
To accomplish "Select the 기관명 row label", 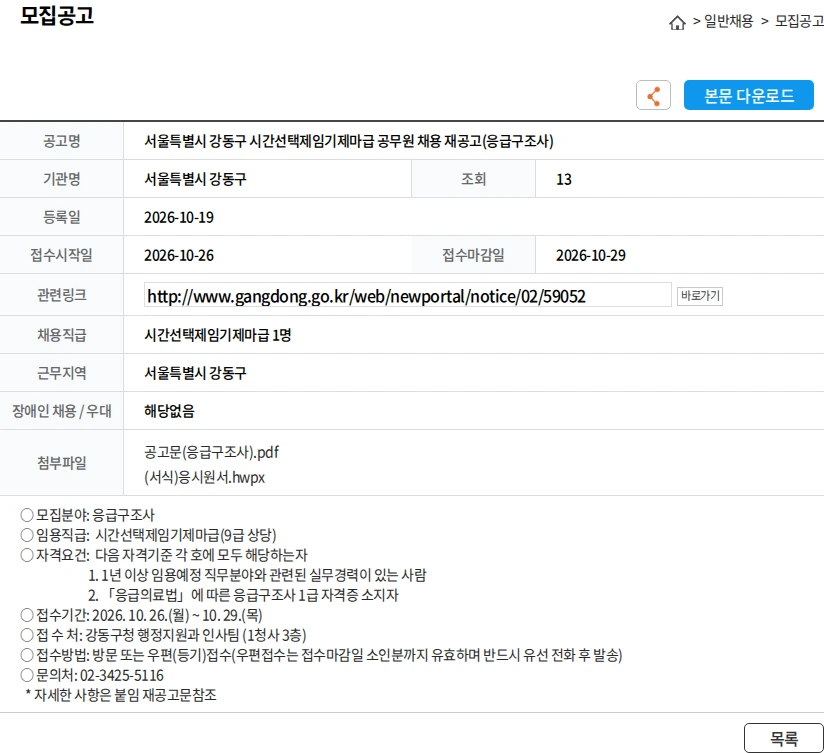I will (61, 179).
